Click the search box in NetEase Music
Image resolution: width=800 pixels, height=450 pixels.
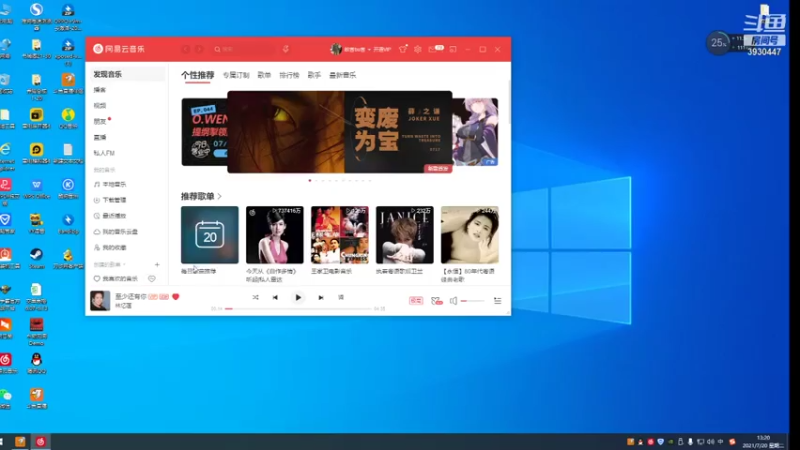(244, 49)
